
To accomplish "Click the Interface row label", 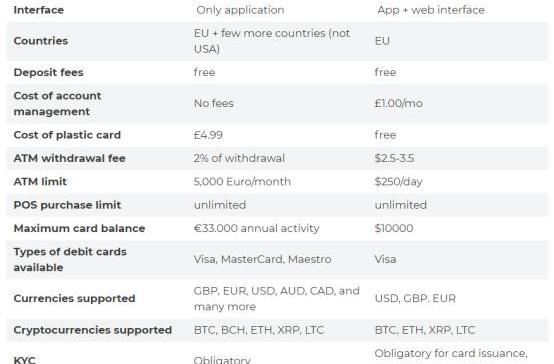I will [39, 10].
